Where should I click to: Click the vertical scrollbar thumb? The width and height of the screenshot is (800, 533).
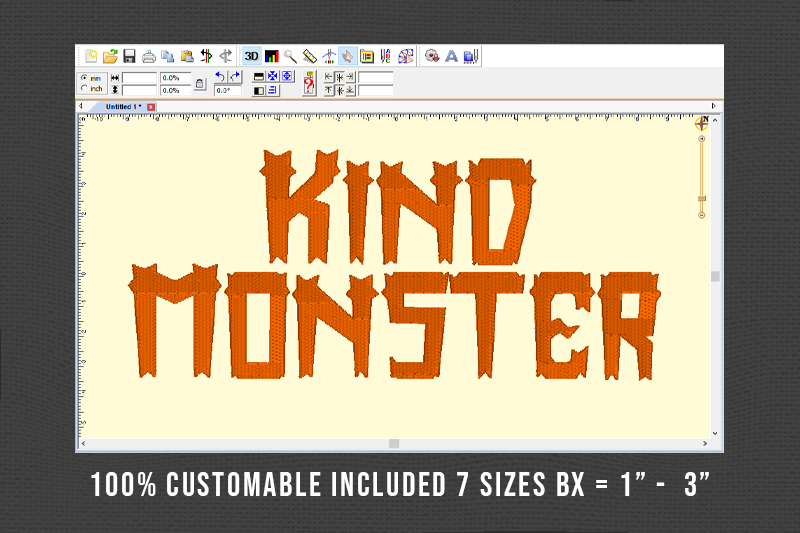(715, 276)
